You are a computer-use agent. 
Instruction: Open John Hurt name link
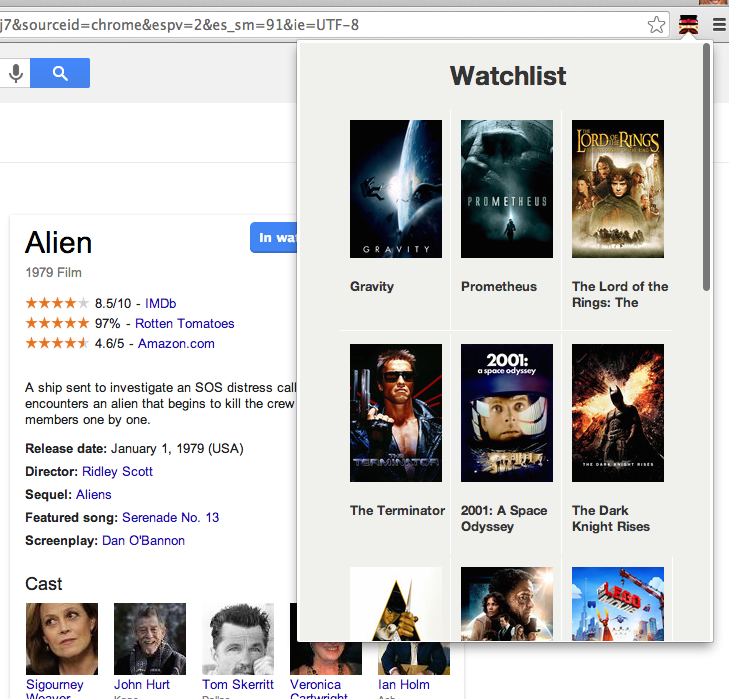(x=142, y=685)
